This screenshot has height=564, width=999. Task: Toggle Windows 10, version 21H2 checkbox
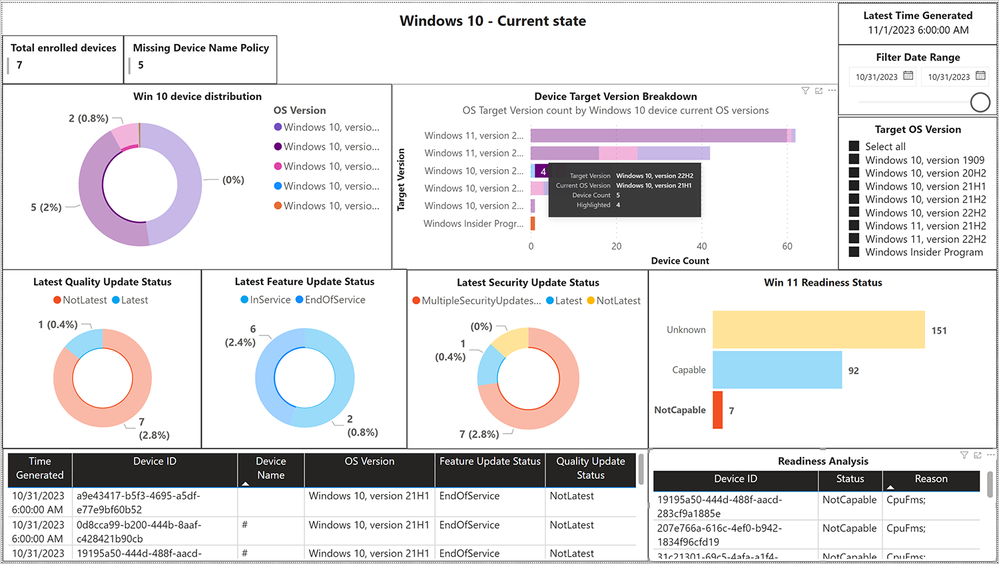854,199
